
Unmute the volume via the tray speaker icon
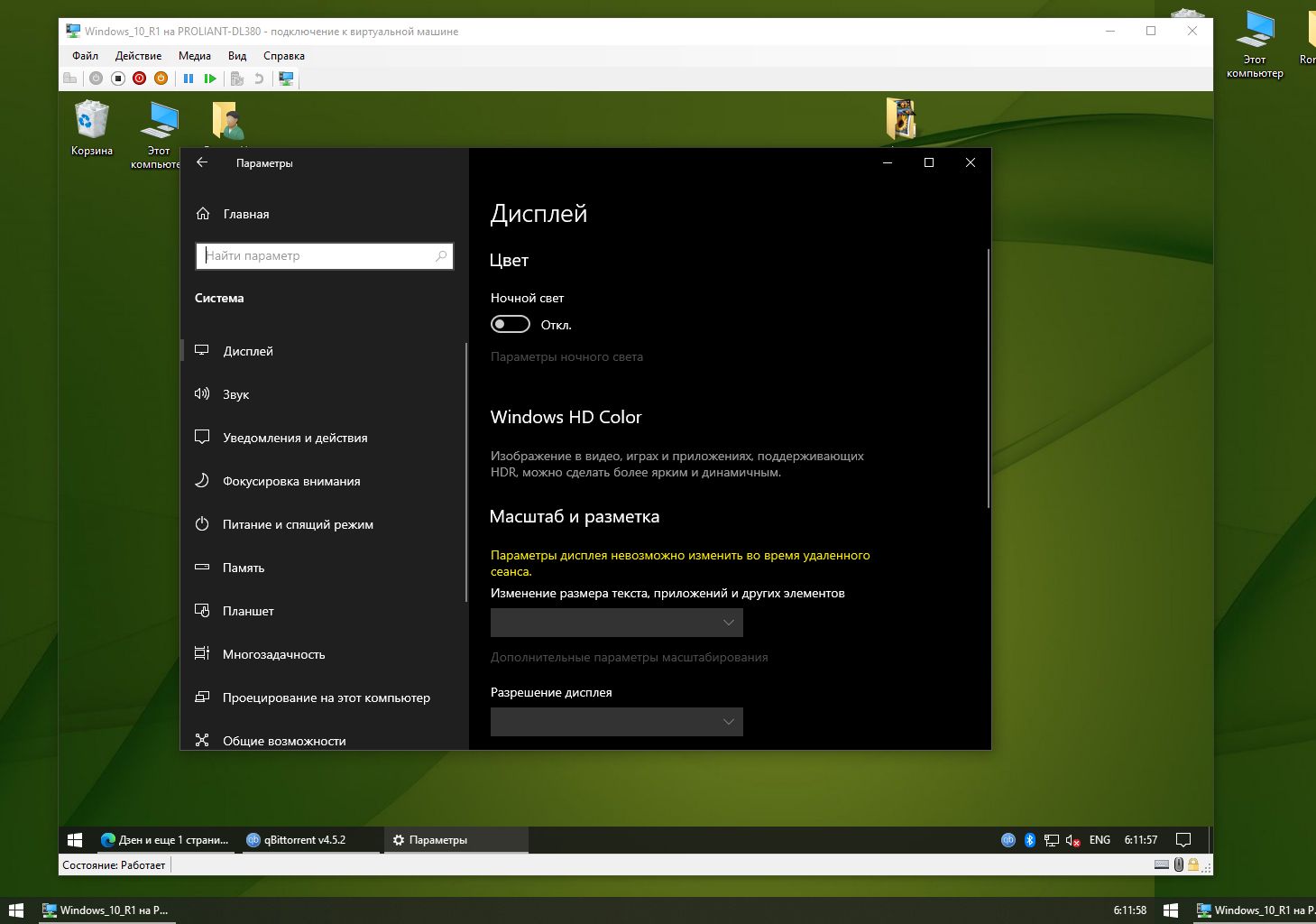(x=1071, y=840)
